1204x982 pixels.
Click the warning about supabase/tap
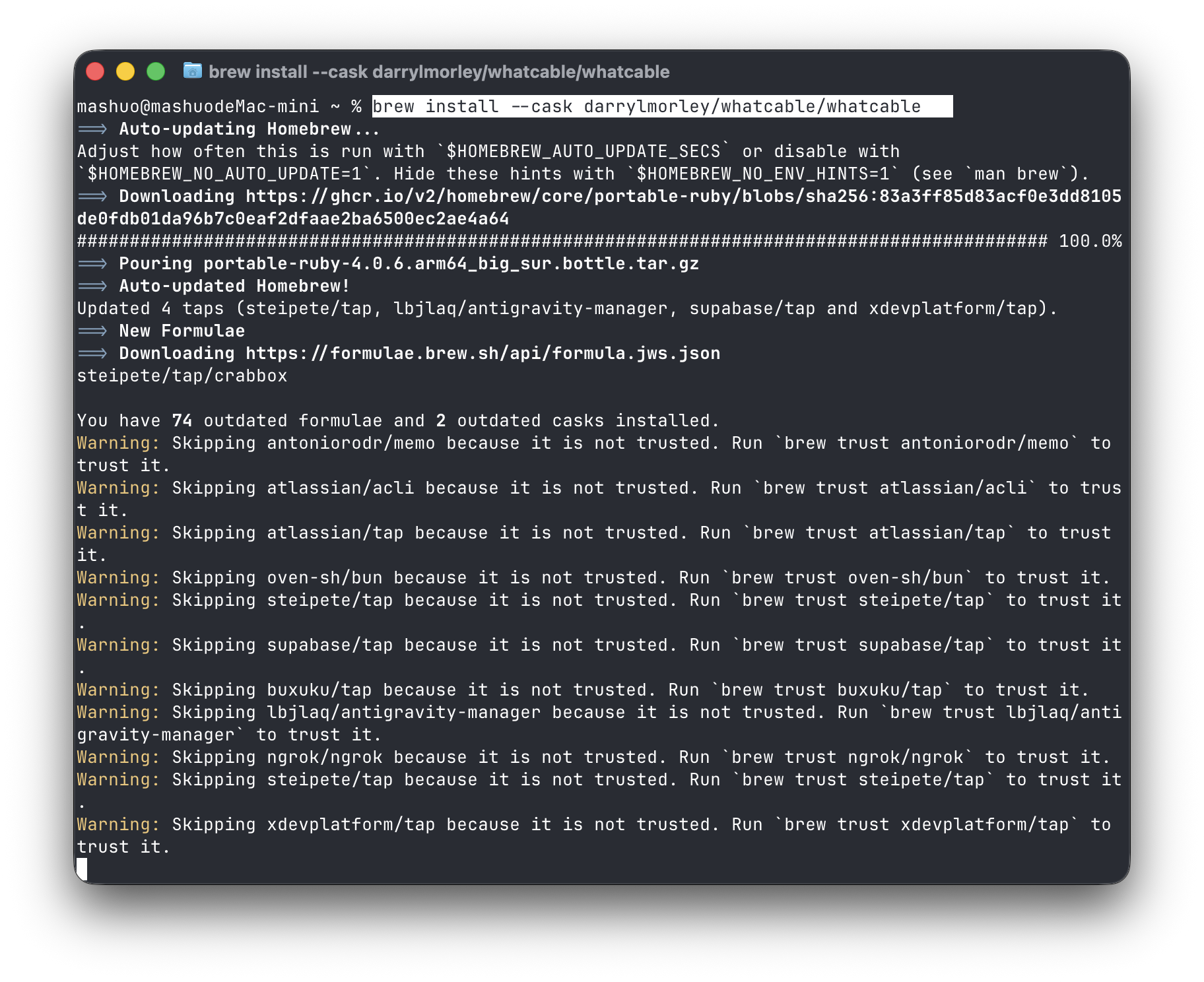(x=599, y=656)
